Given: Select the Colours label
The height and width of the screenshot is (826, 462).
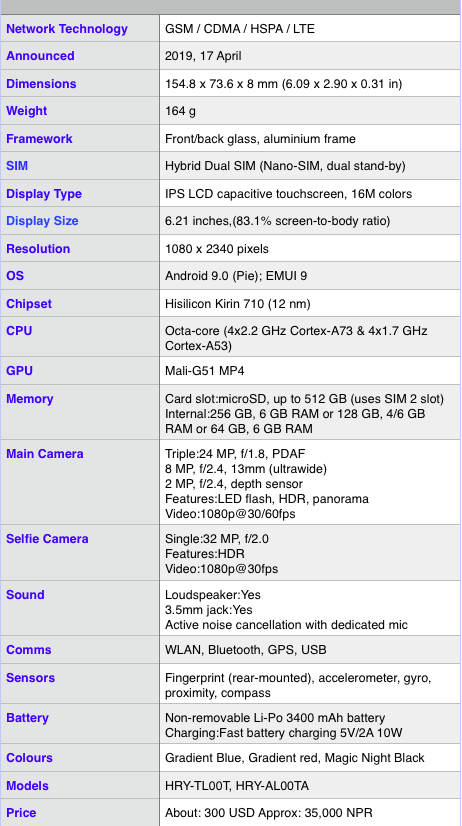Looking at the screenshot, I should click(x=30, y=758).
